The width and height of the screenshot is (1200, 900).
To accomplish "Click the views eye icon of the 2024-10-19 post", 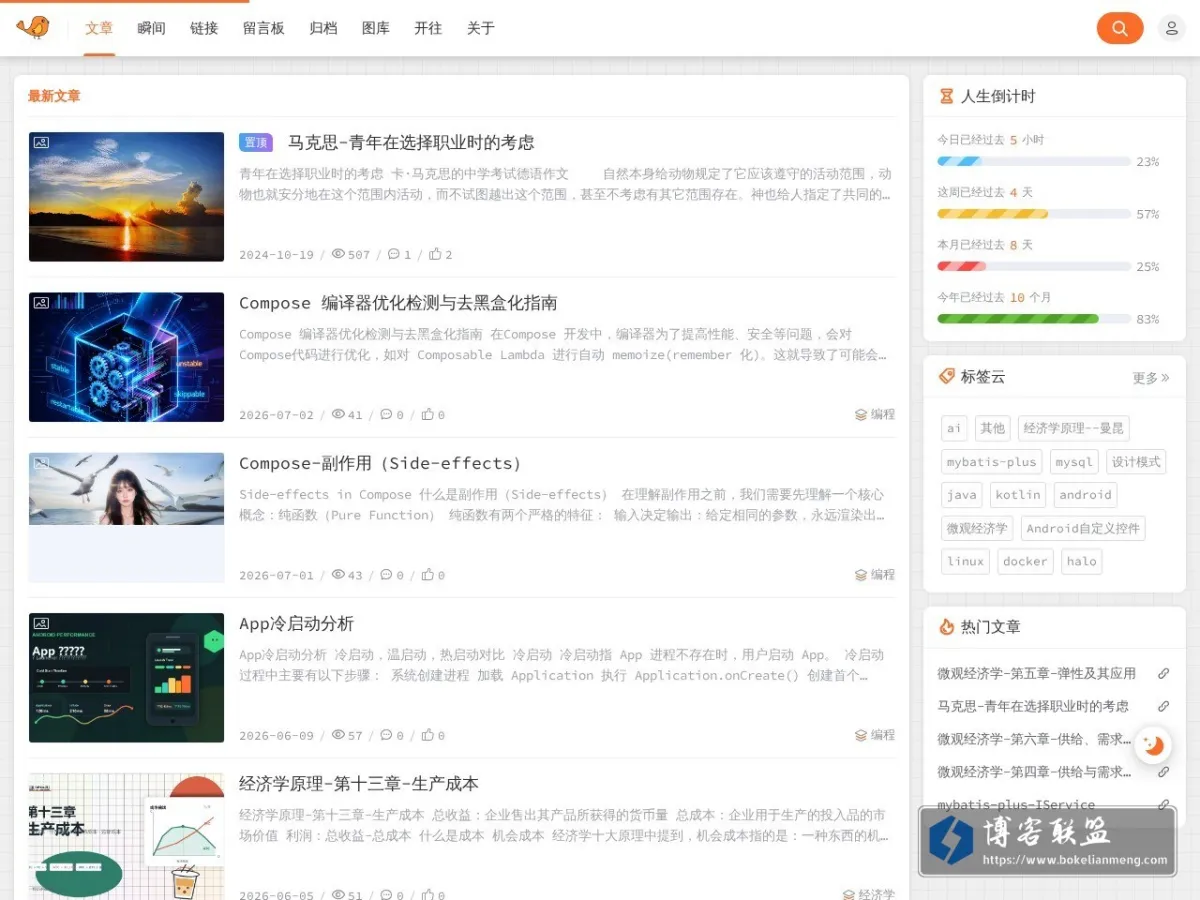I will 338,254.
